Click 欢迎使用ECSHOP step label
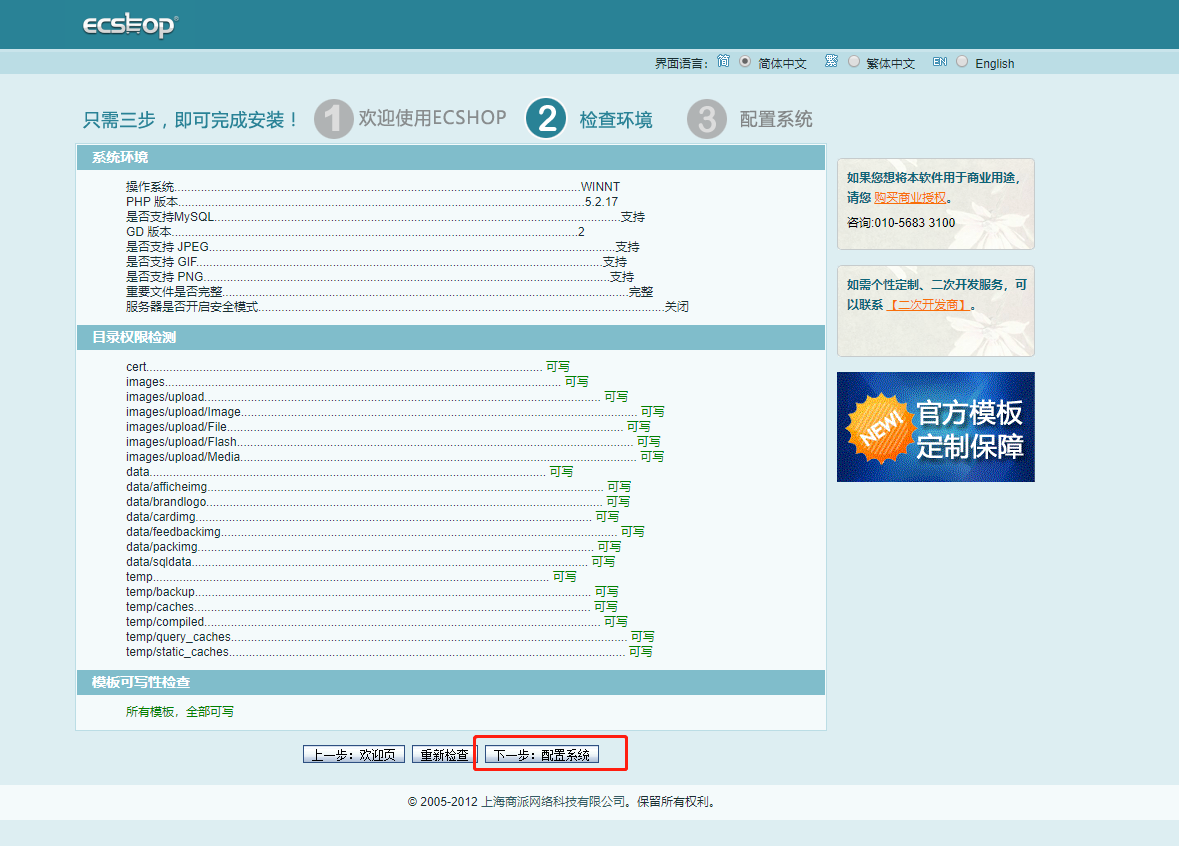Viewport: 1179px width, 846px height. point(432,118)
